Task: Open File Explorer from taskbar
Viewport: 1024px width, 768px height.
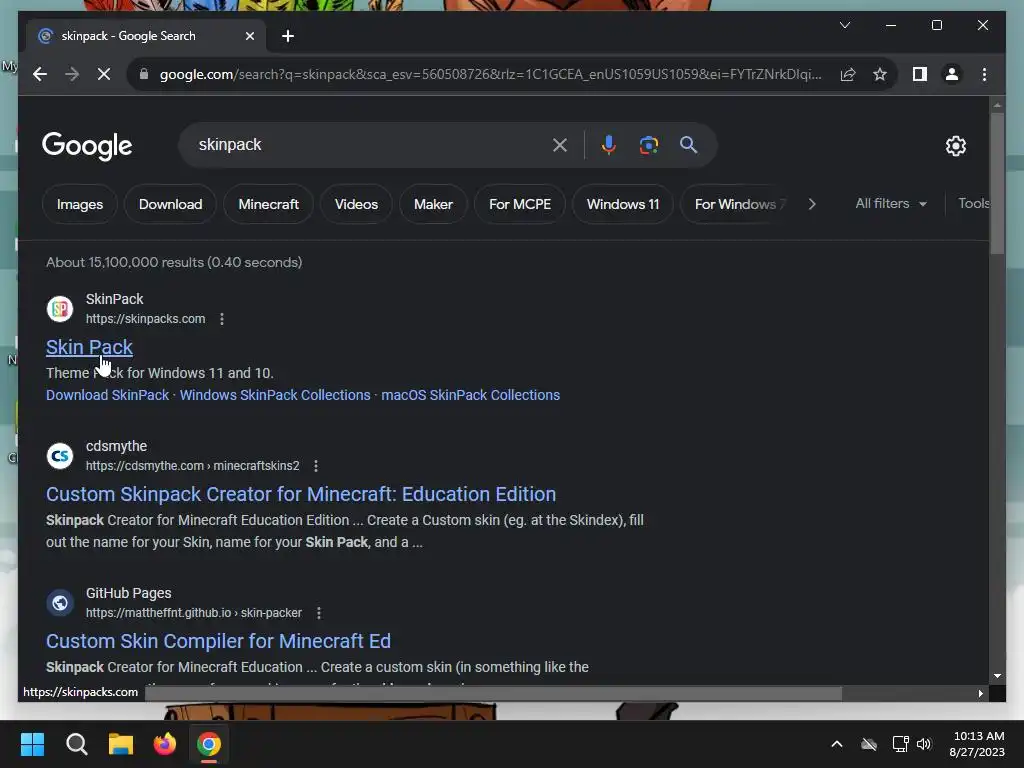Action: [121, 744]
